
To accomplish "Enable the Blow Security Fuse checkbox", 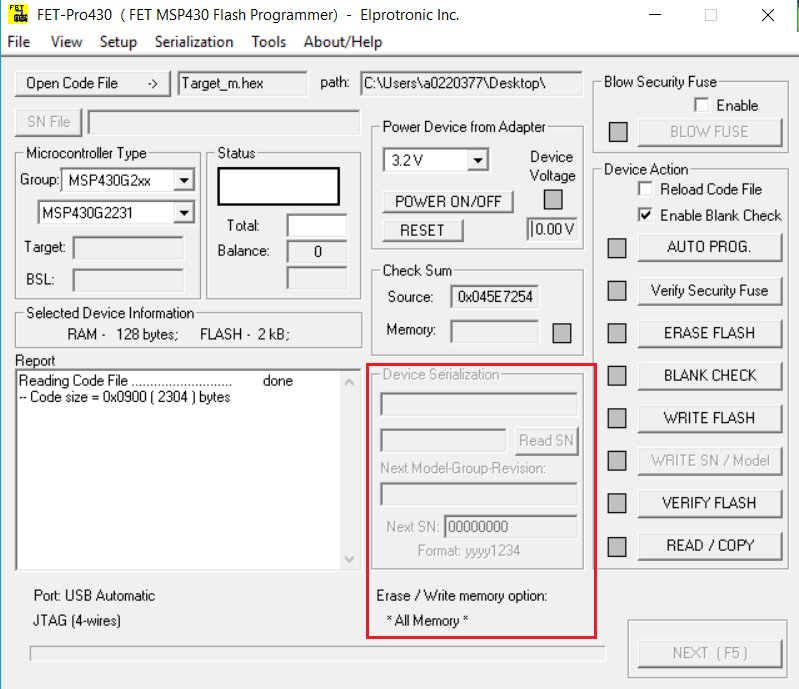I will (x=701, y=105).
